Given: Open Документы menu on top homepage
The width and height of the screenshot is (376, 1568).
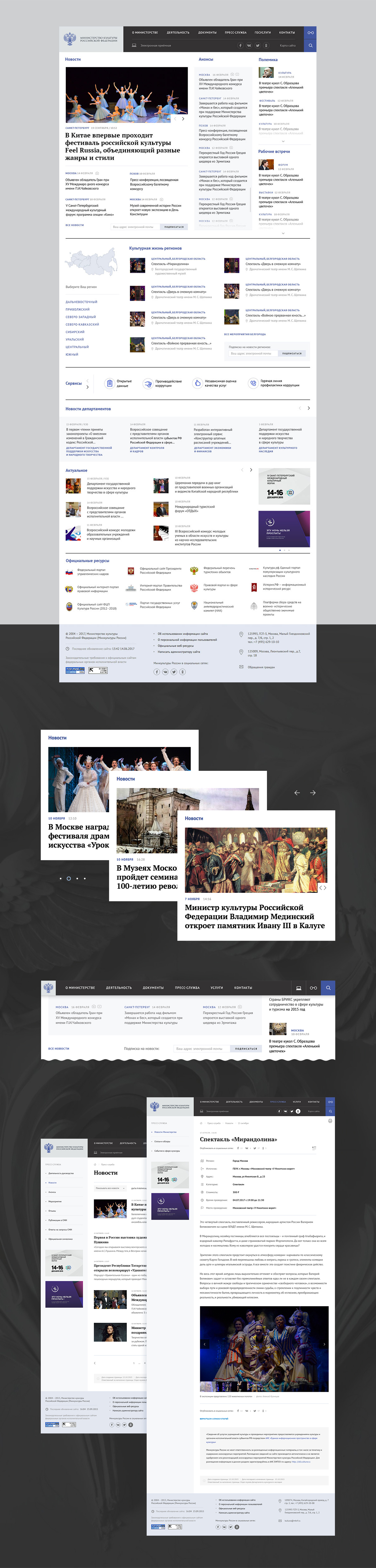Looking at the screenshot, I should click(207, 32).
